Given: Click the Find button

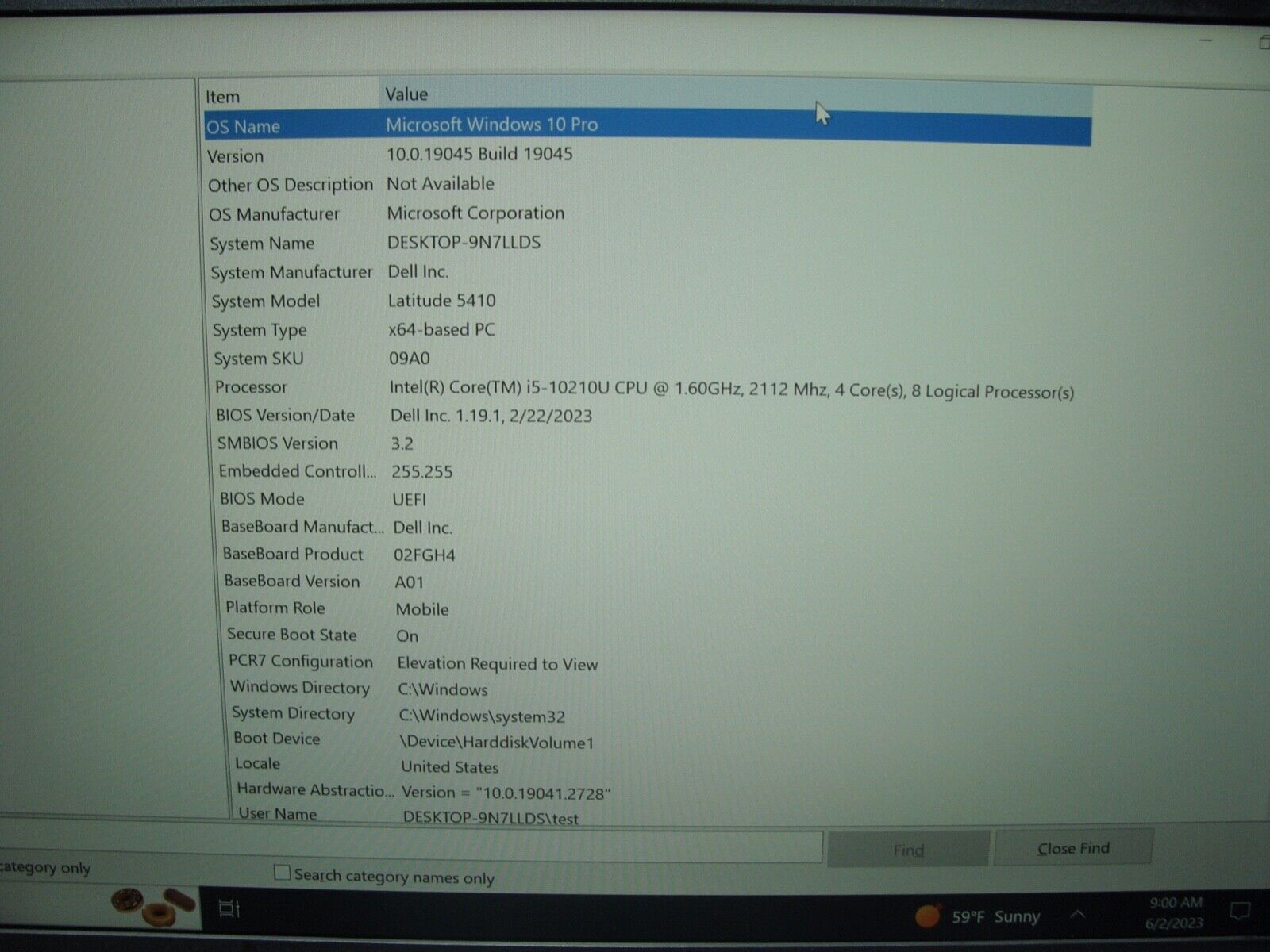Looking at the screenshot, I should (x=908, y=850).
